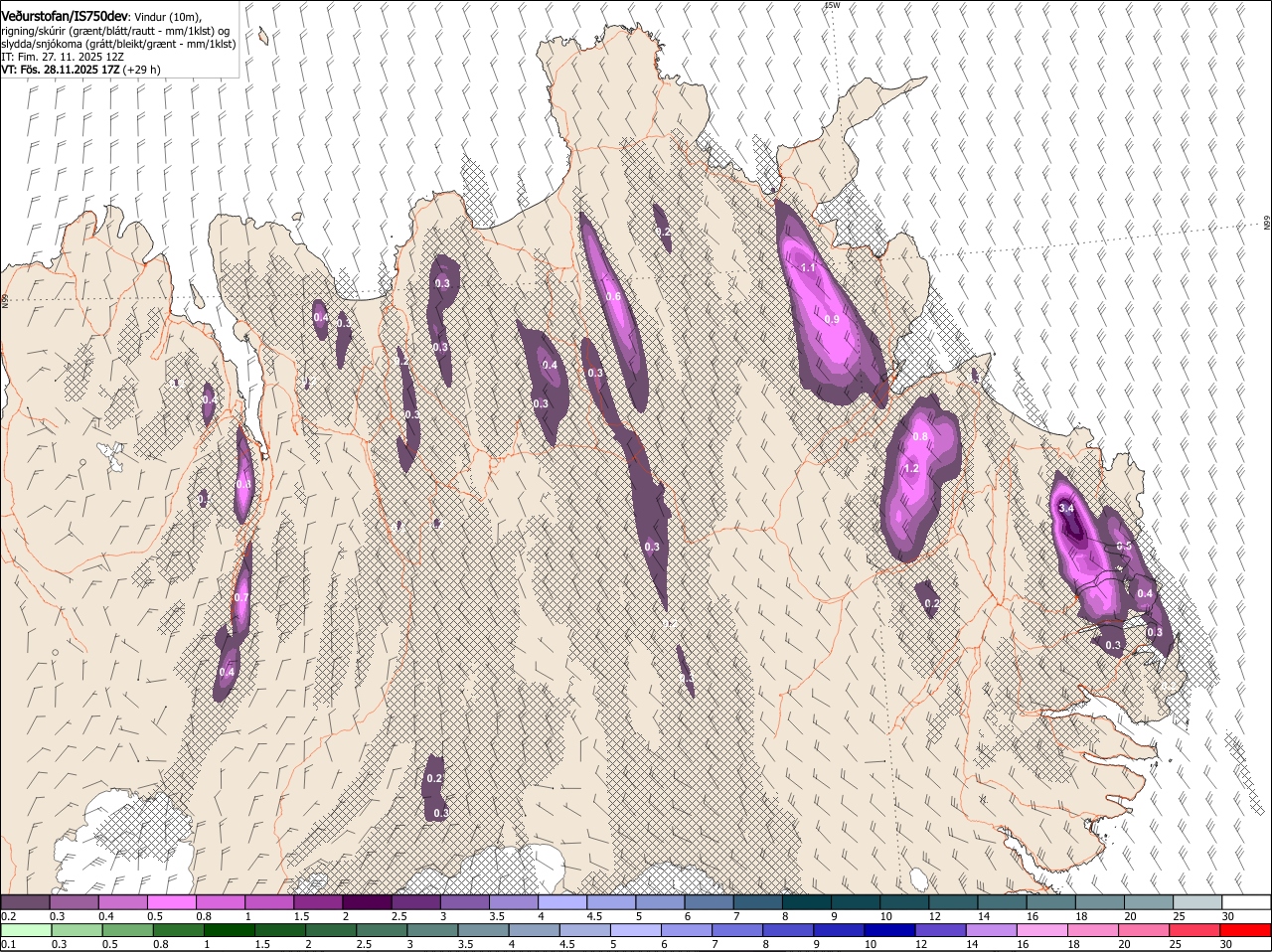The height and width of the screenshot is (952, 1272).
Task: Click the snow legend swatch for 0.4–0.5
Action: click(123, 902)
